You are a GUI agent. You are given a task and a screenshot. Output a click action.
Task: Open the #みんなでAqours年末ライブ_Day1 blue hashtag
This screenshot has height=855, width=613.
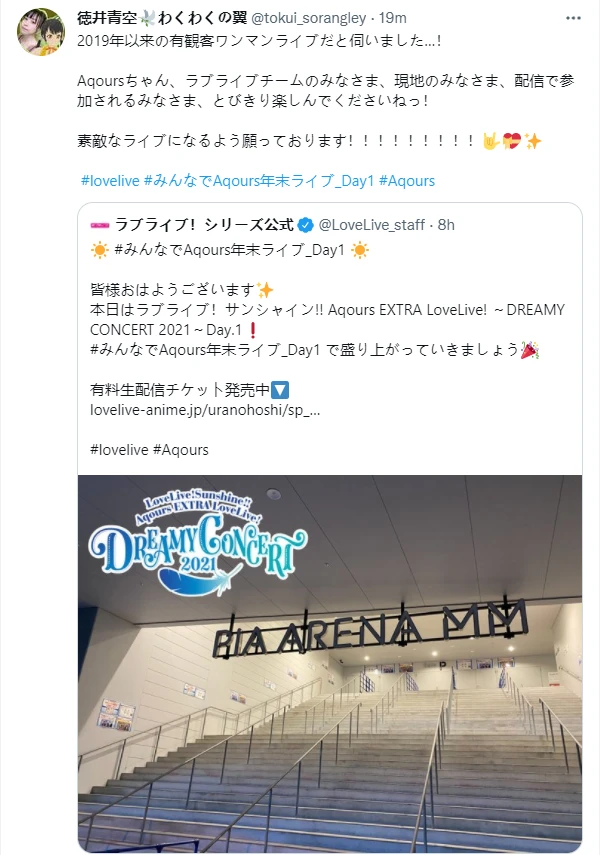(259, 181)
